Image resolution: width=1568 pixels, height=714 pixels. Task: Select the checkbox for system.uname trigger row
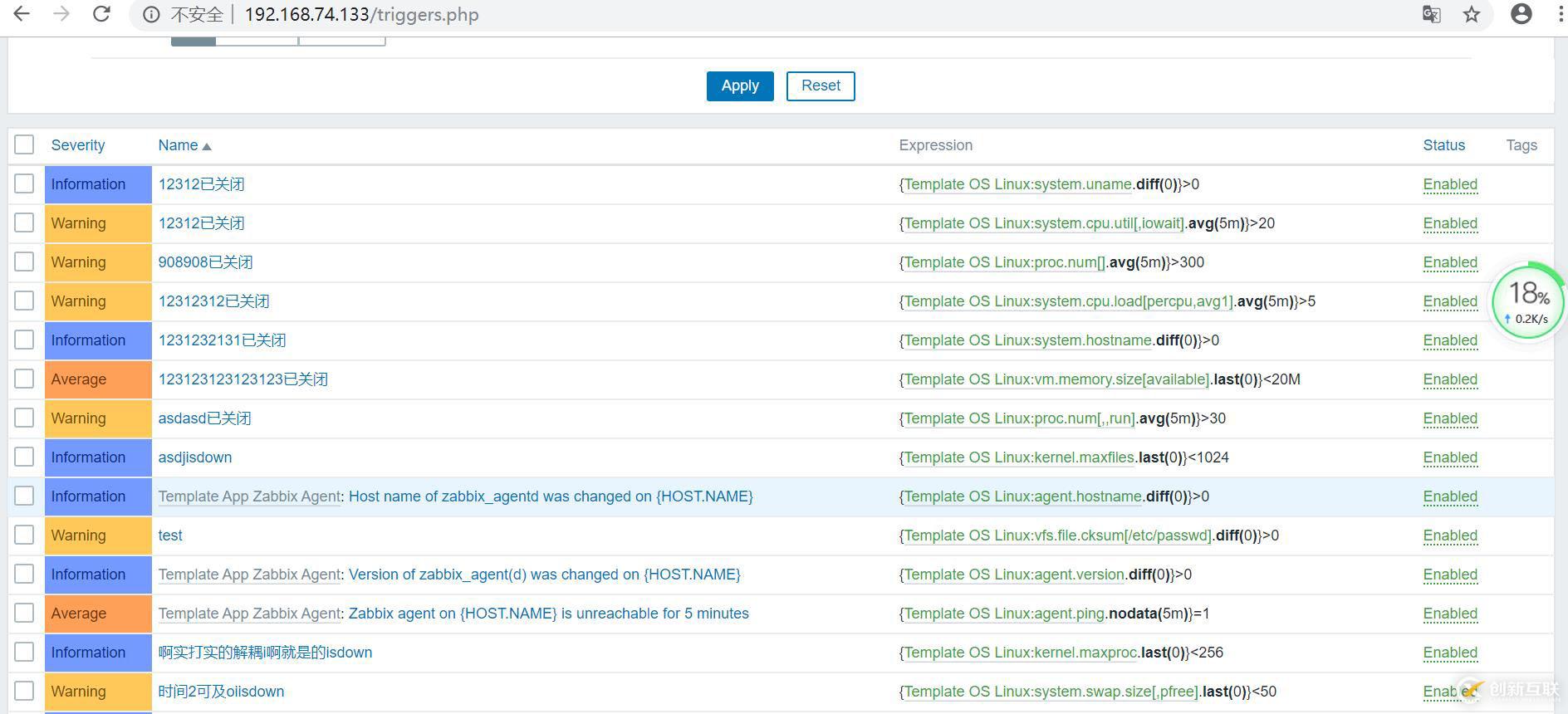click(x=24, y=183)
